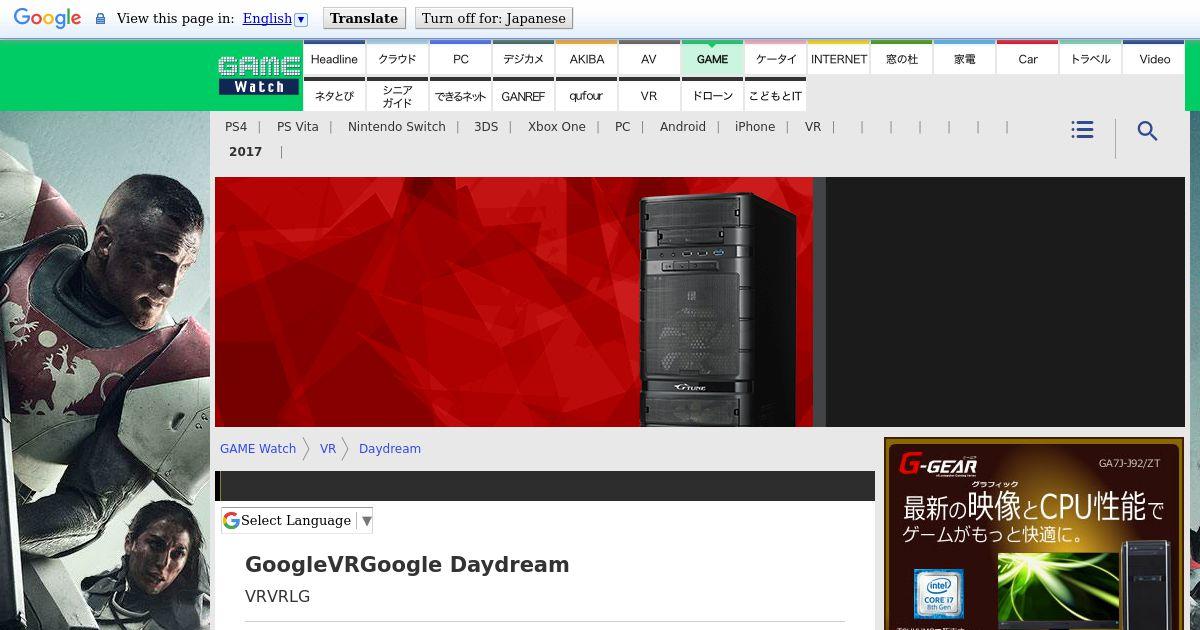The height and width of the screenshot is (630, 1200).
Task: Open the Select Language dropdown
Action: pyautogui.click(x=297, y=520)
